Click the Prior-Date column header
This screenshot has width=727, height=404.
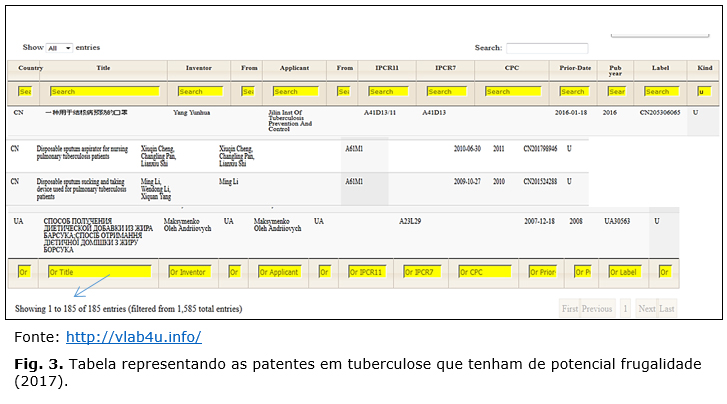click(x=576, y=69)
